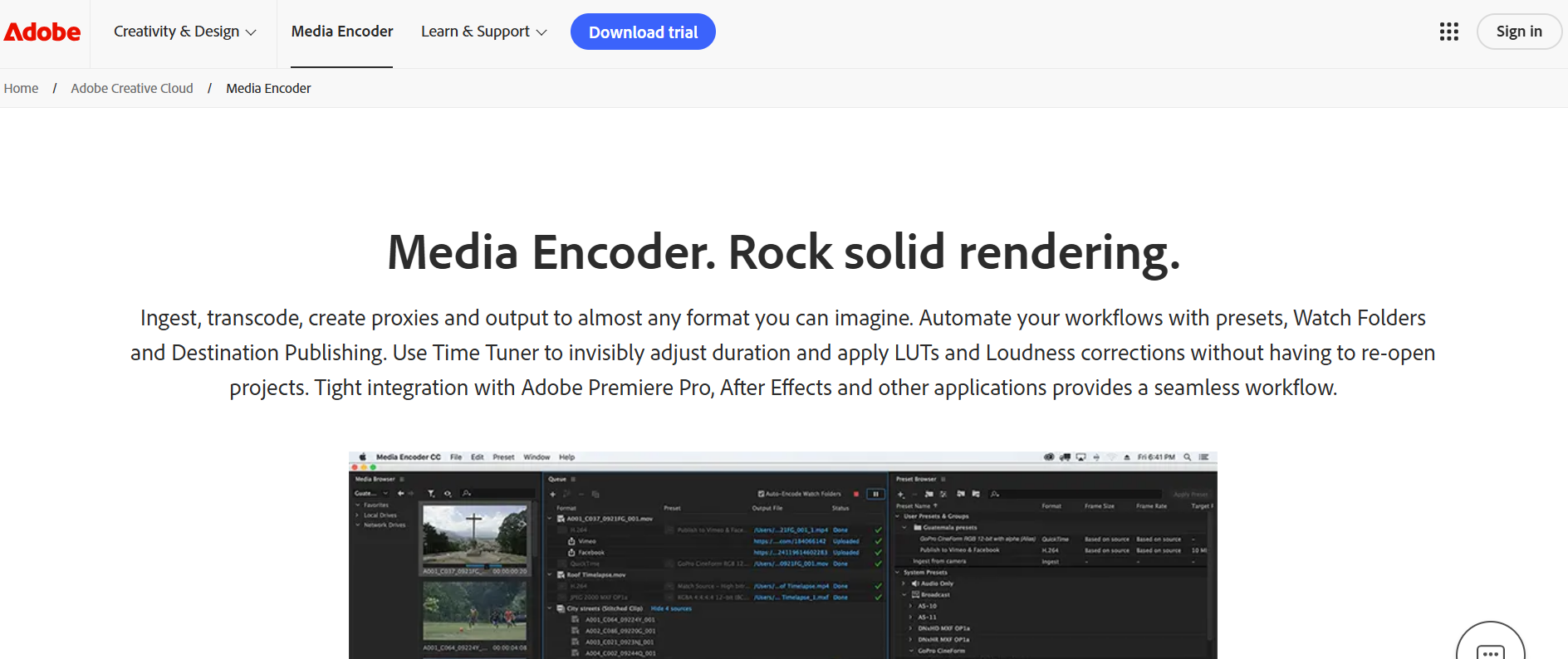
Task: Open the Edit menu in the screenshot
Action: click(x=478, y=457)
